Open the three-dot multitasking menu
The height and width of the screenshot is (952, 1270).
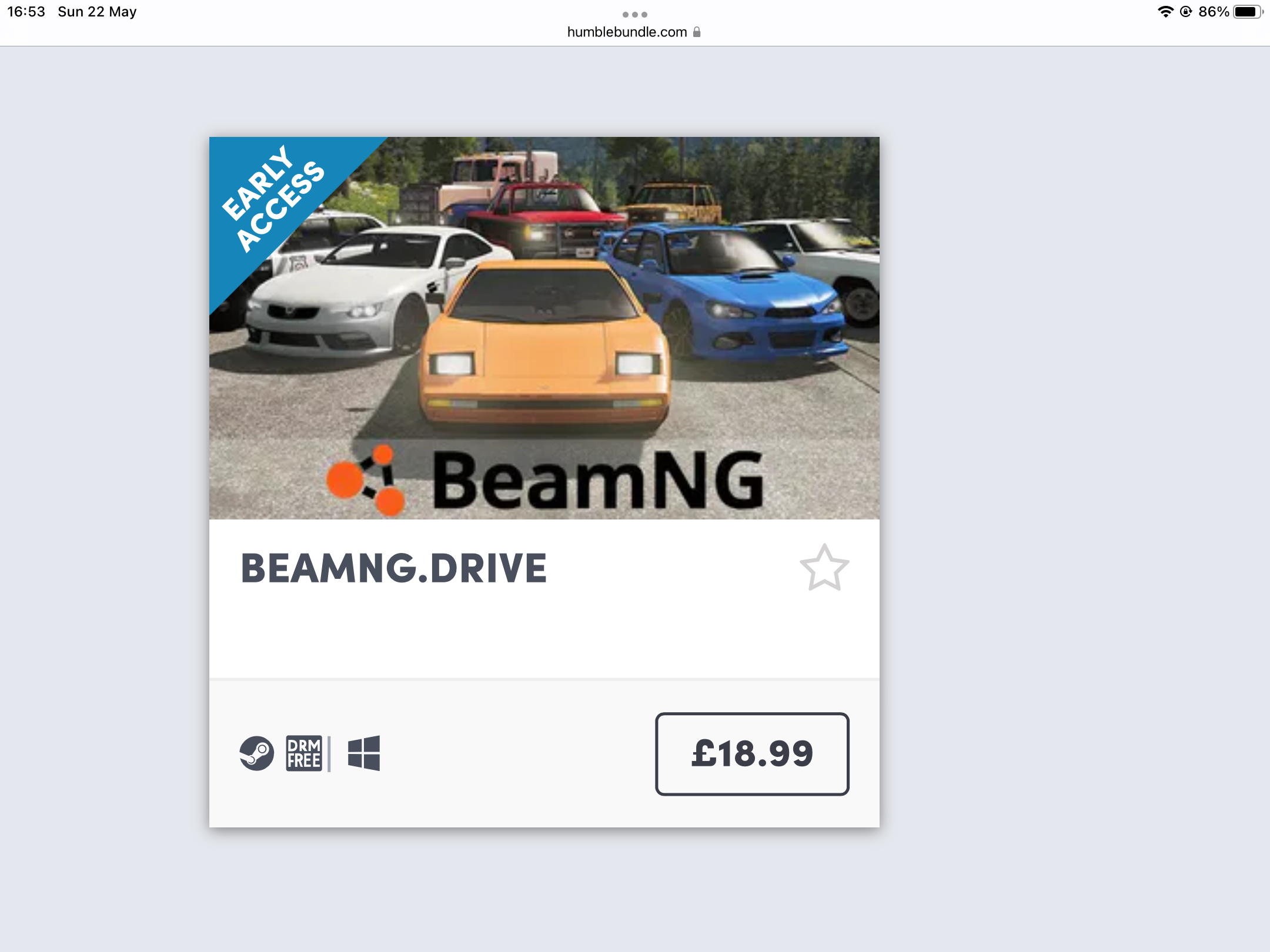pos(635,14)
